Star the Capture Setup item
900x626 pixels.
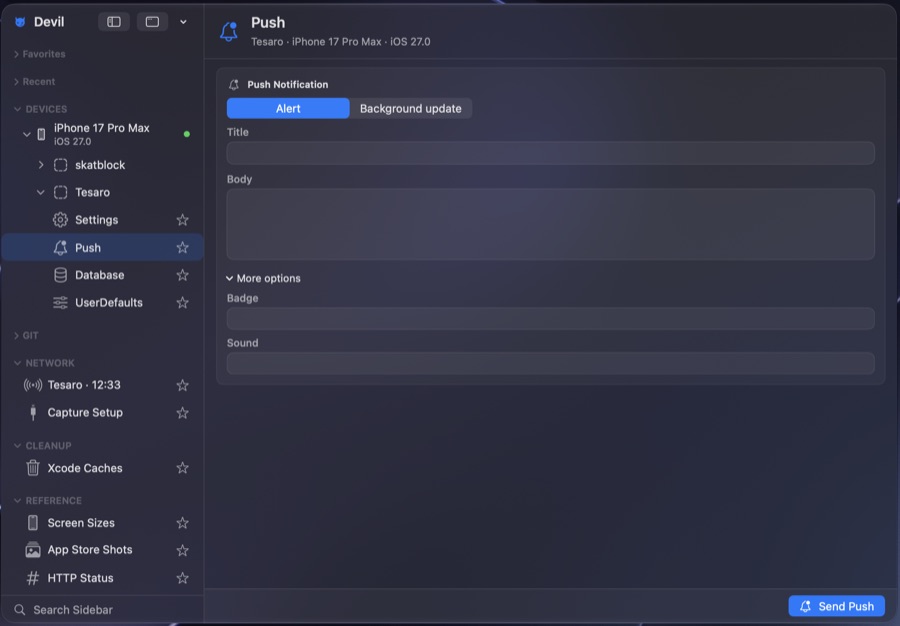click(183, 413)
